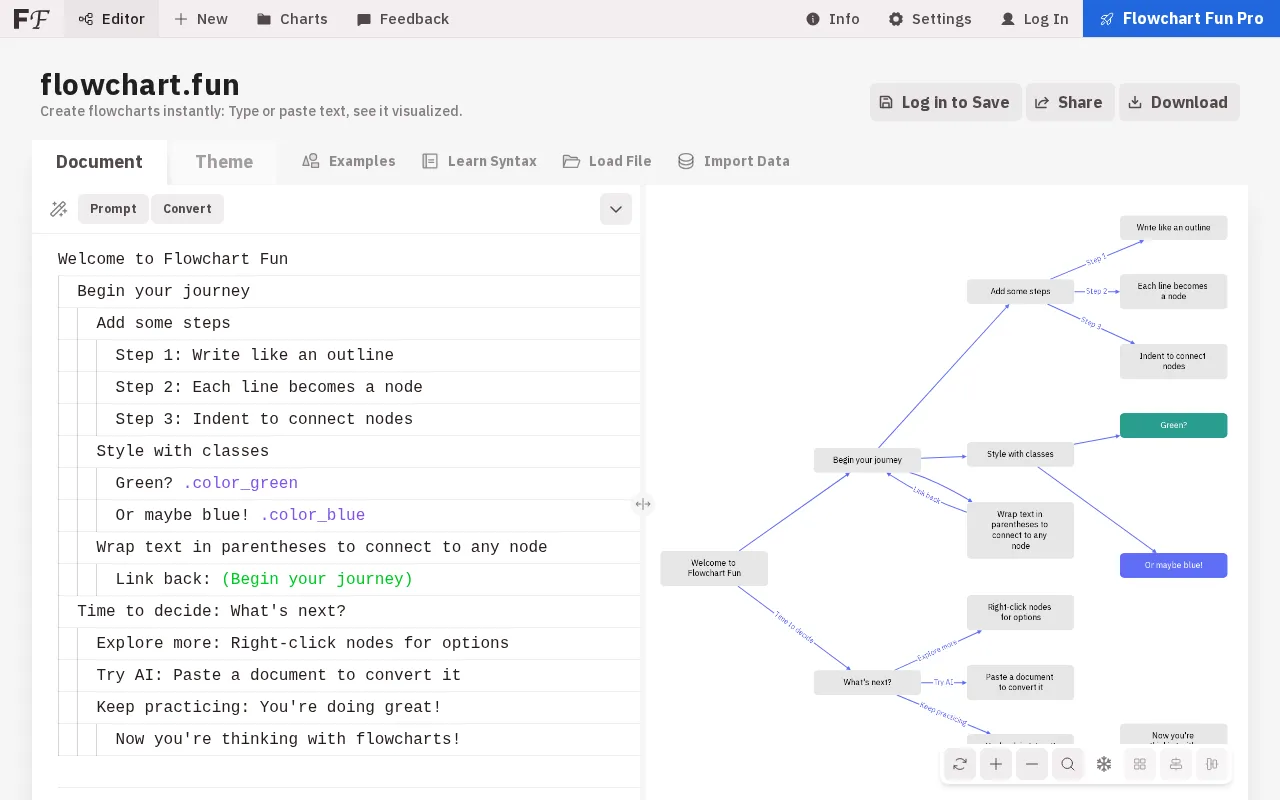Image resolution: width=1280 pixels, height=800 pixels.
Task: Select the 'Style with classes' graph node
Action: (x=1020, y=454)
